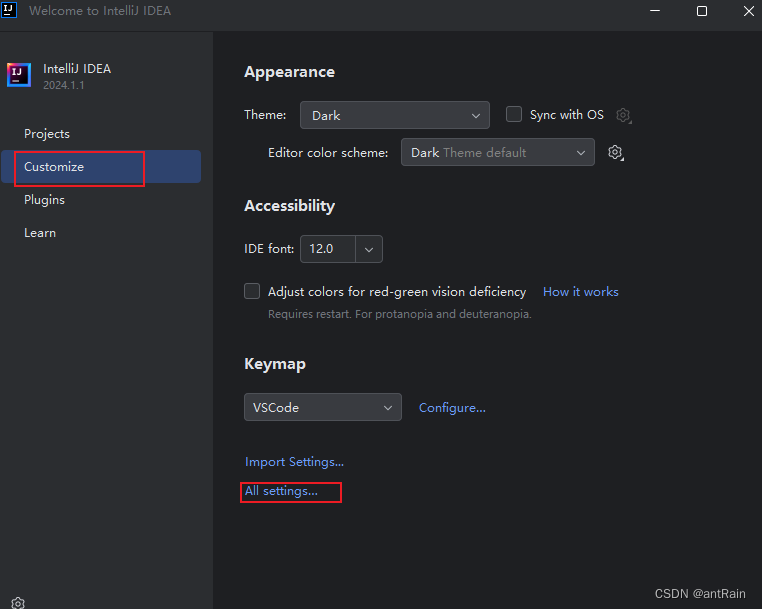Minimize the Welcome to IntelliJ IDEA window
Screen dimensions: 762x609
point(655,11)
